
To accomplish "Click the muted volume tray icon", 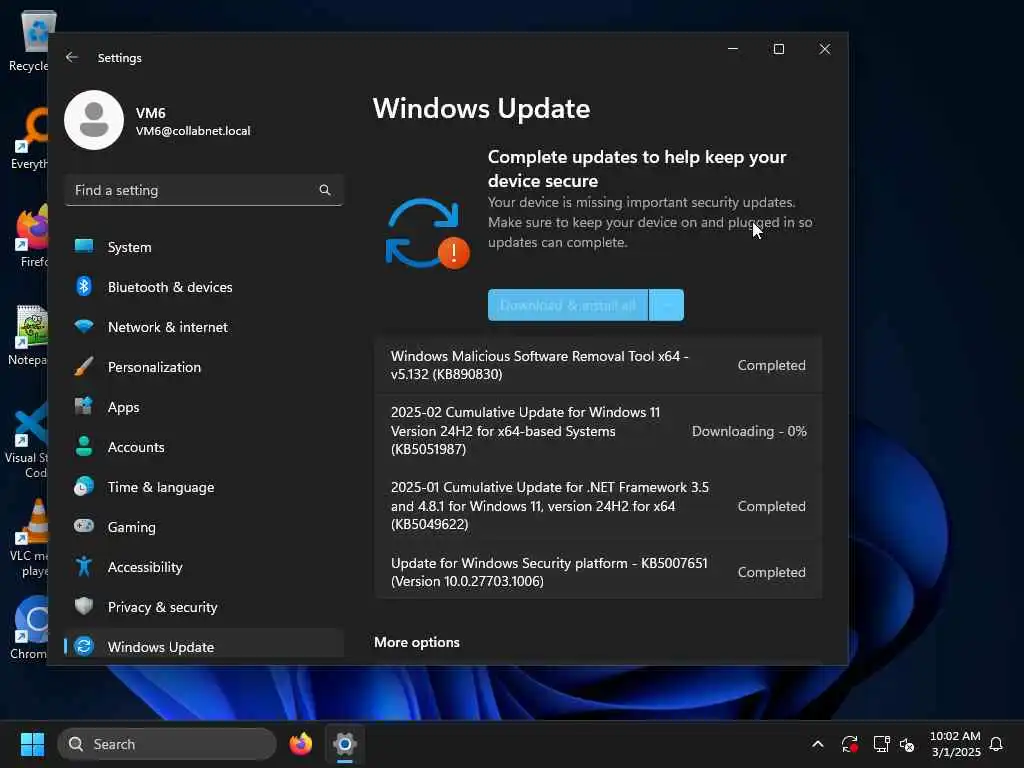I will coord(907,744).
